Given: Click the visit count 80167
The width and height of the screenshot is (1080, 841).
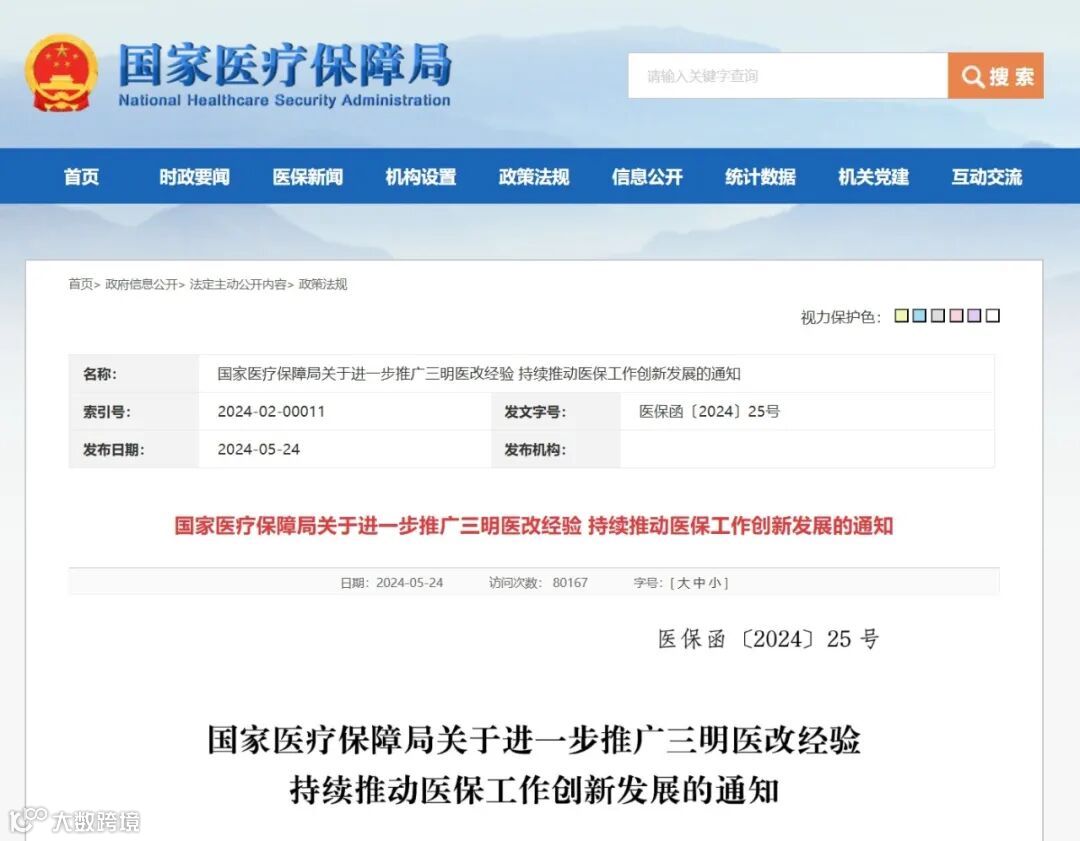Looking at the screenshot, I should [570, 583].
